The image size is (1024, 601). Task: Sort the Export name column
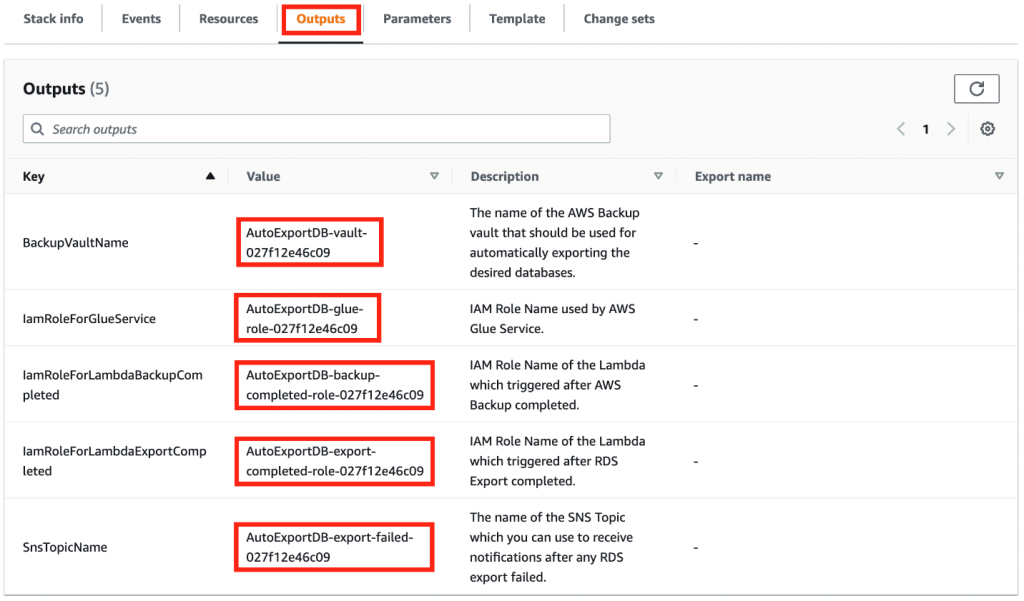point(999,176)
